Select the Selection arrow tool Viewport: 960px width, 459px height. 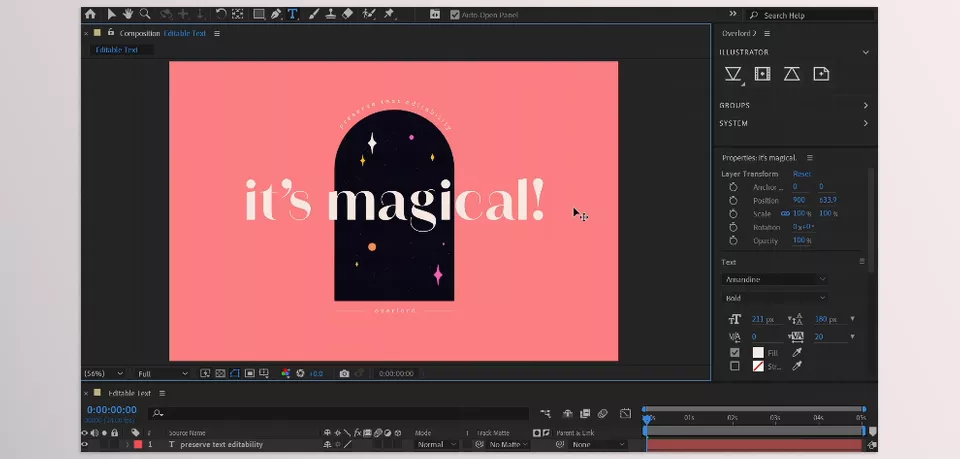tap(112, 13)
